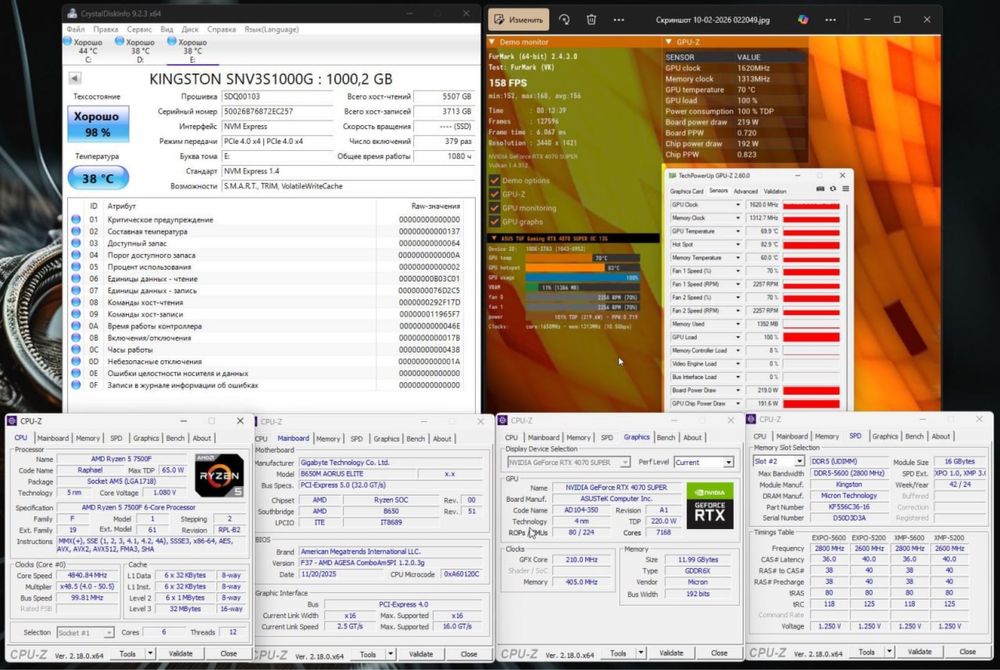Open the GPU Clock sensor dropdown arrow

[738, 205]
